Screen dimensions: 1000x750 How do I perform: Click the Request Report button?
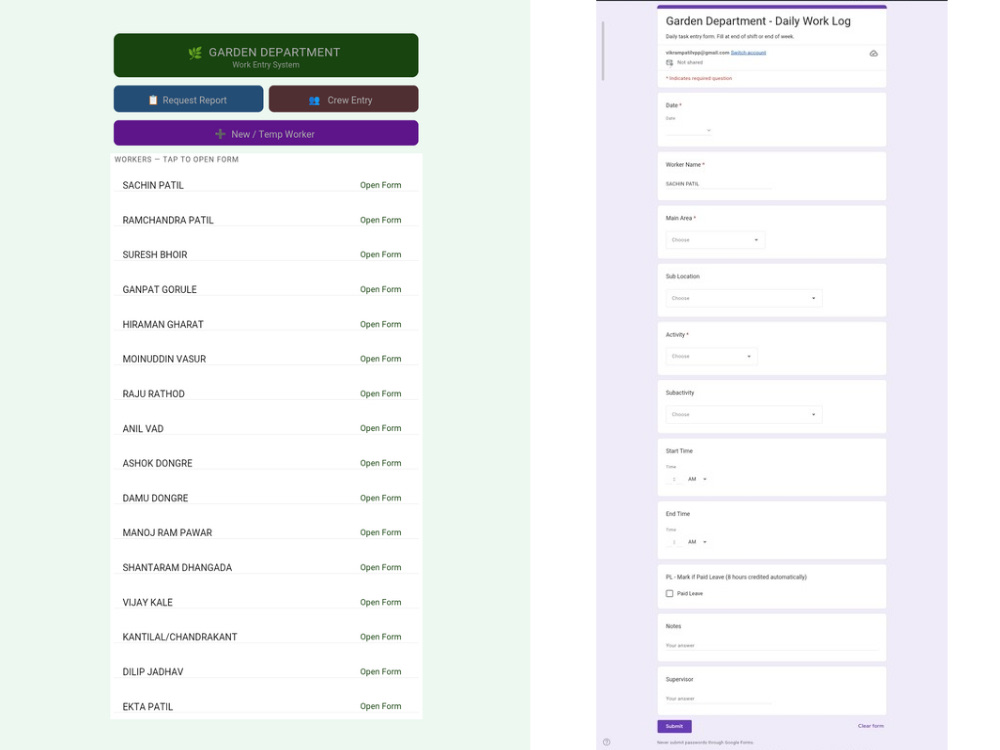pos(188,99)
